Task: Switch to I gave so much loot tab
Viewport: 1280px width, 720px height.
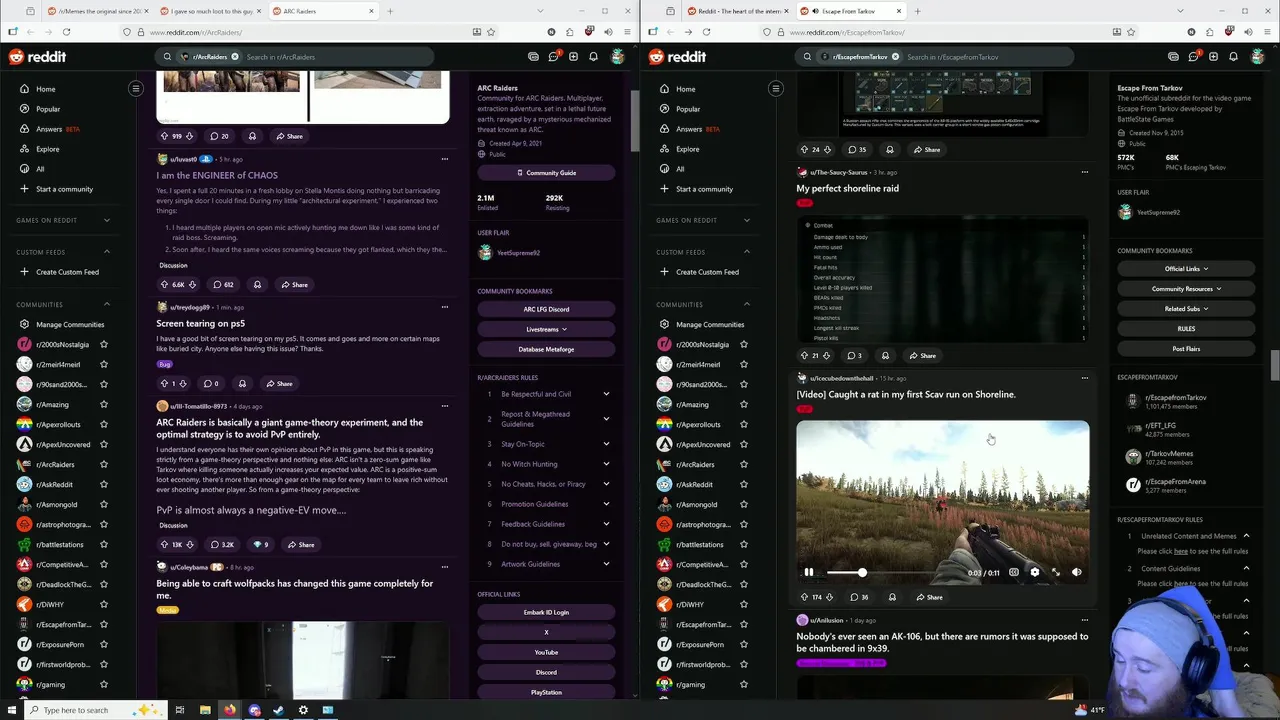Action: click(x=211, y=11)
